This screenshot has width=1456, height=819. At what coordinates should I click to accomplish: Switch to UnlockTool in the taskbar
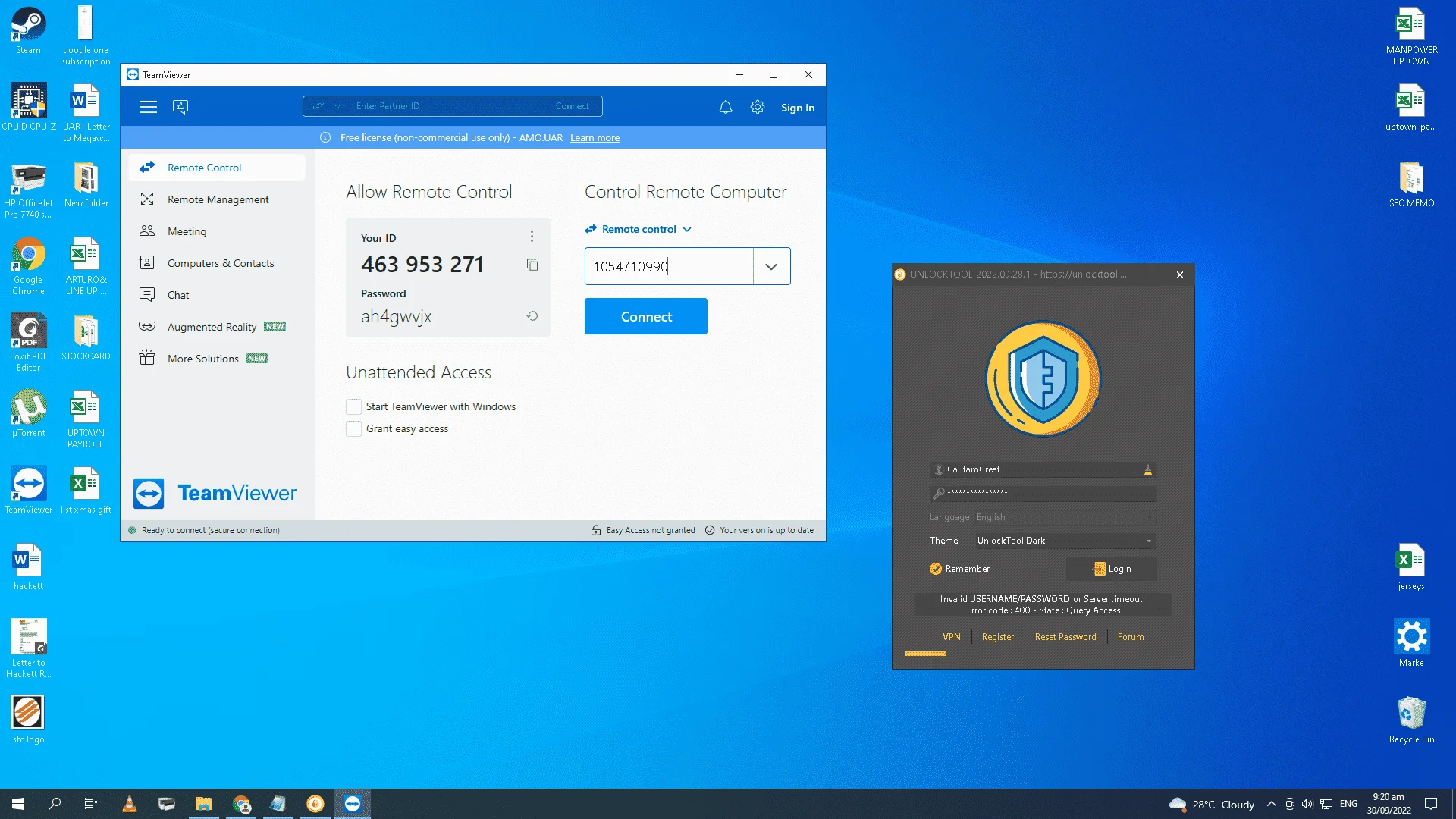[x=315, y=804]
